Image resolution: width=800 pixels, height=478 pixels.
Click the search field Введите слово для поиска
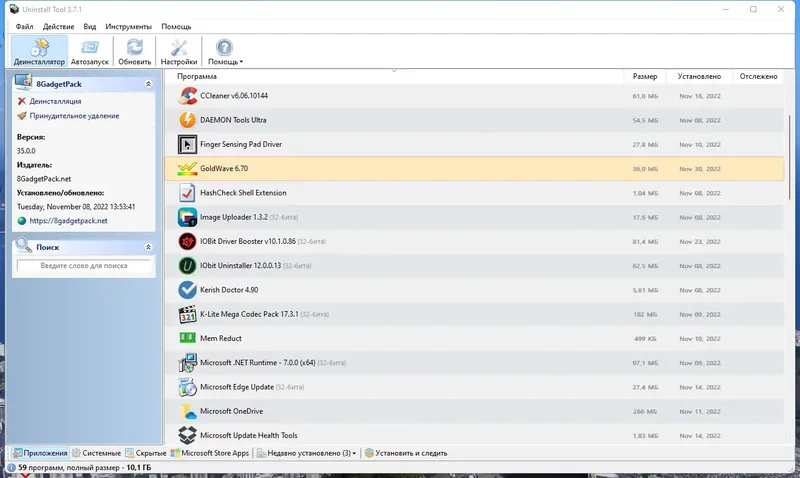pos(84,266)
